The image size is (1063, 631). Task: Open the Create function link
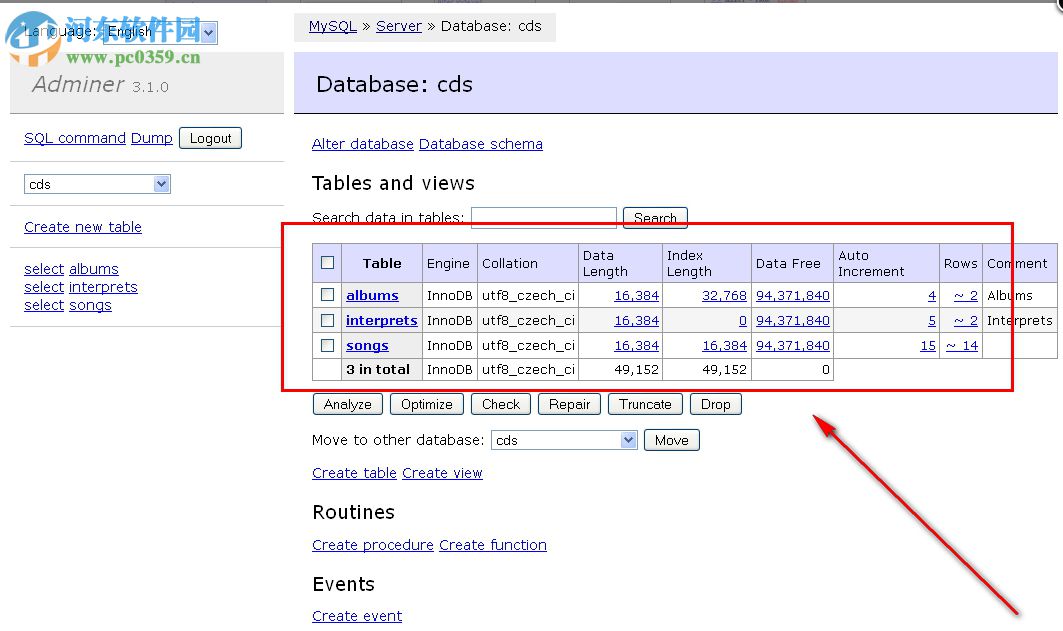click(x=493, y=545)
